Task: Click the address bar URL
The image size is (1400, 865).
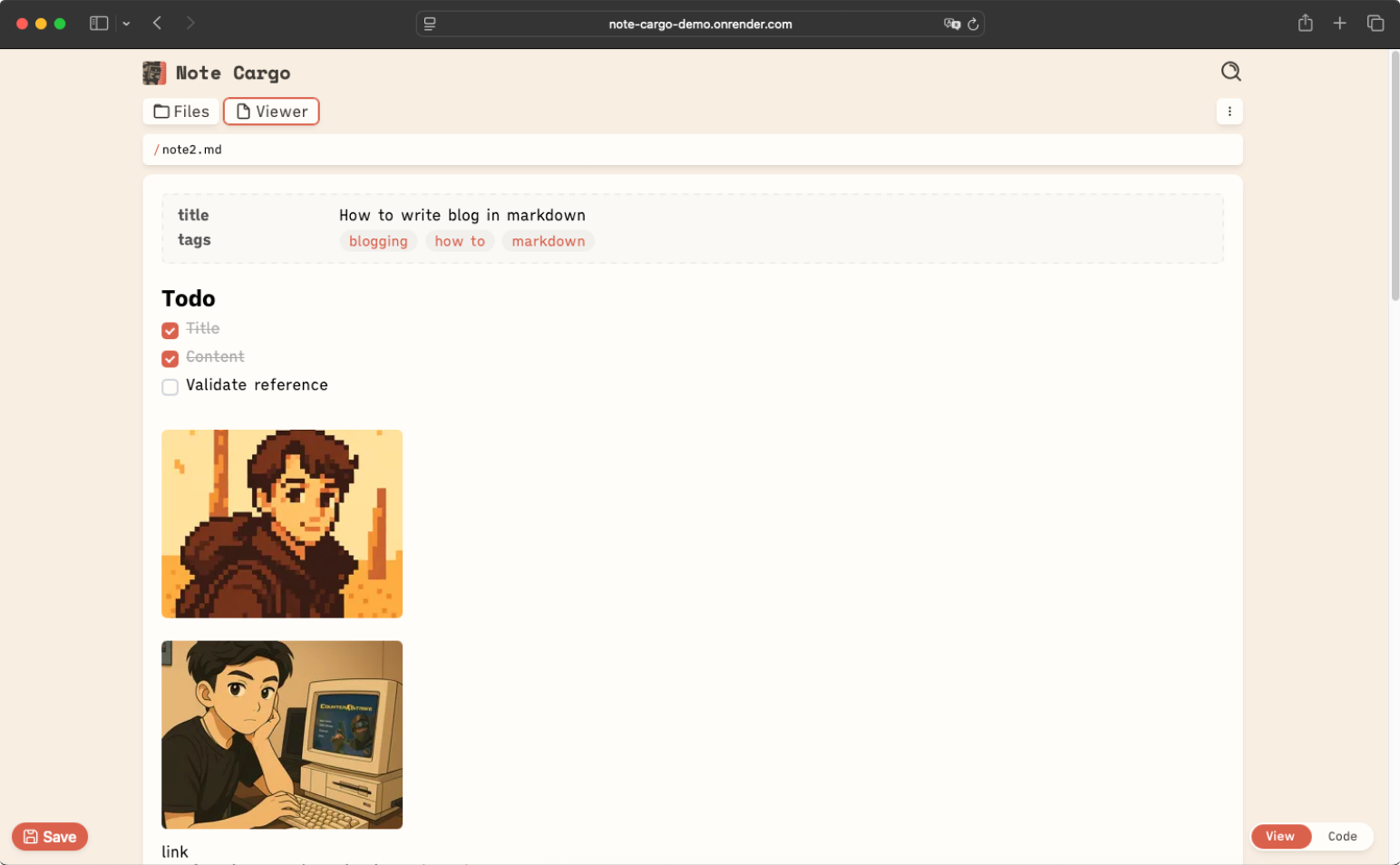Action: pos(700,24)
